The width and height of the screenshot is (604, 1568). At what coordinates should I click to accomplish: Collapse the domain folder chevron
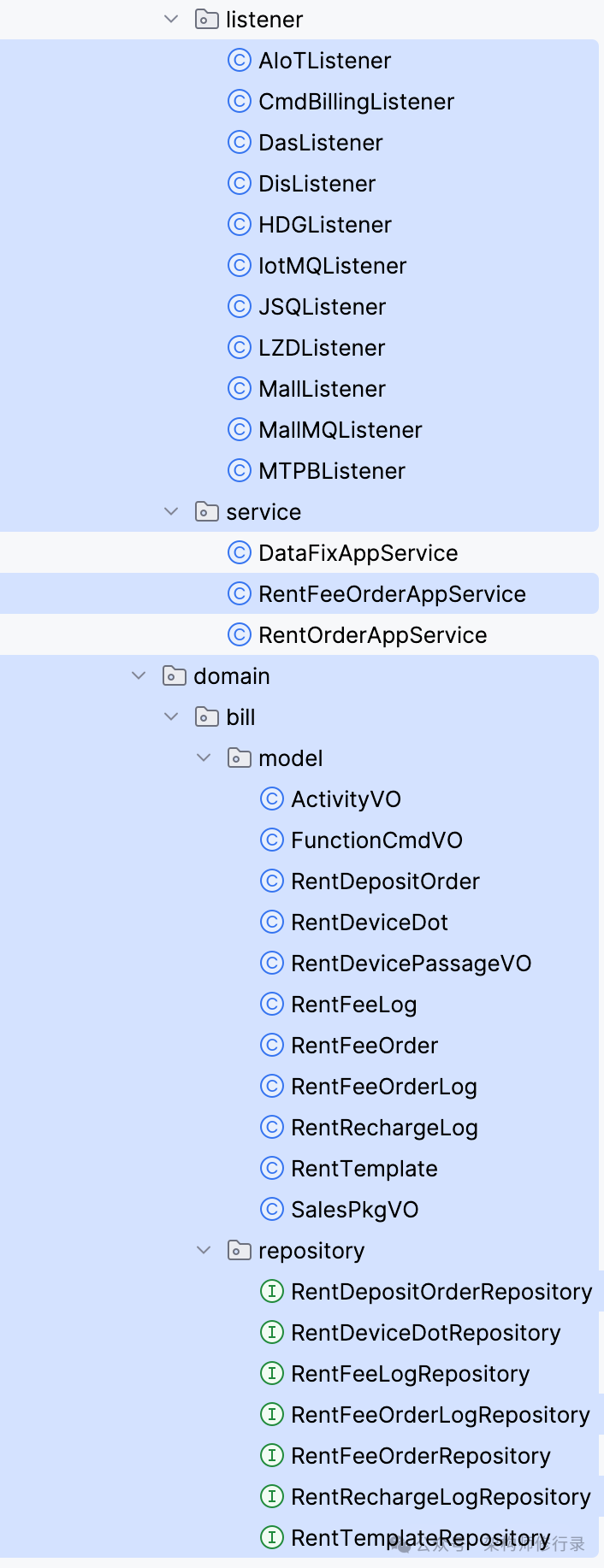[x=139, y=675]
